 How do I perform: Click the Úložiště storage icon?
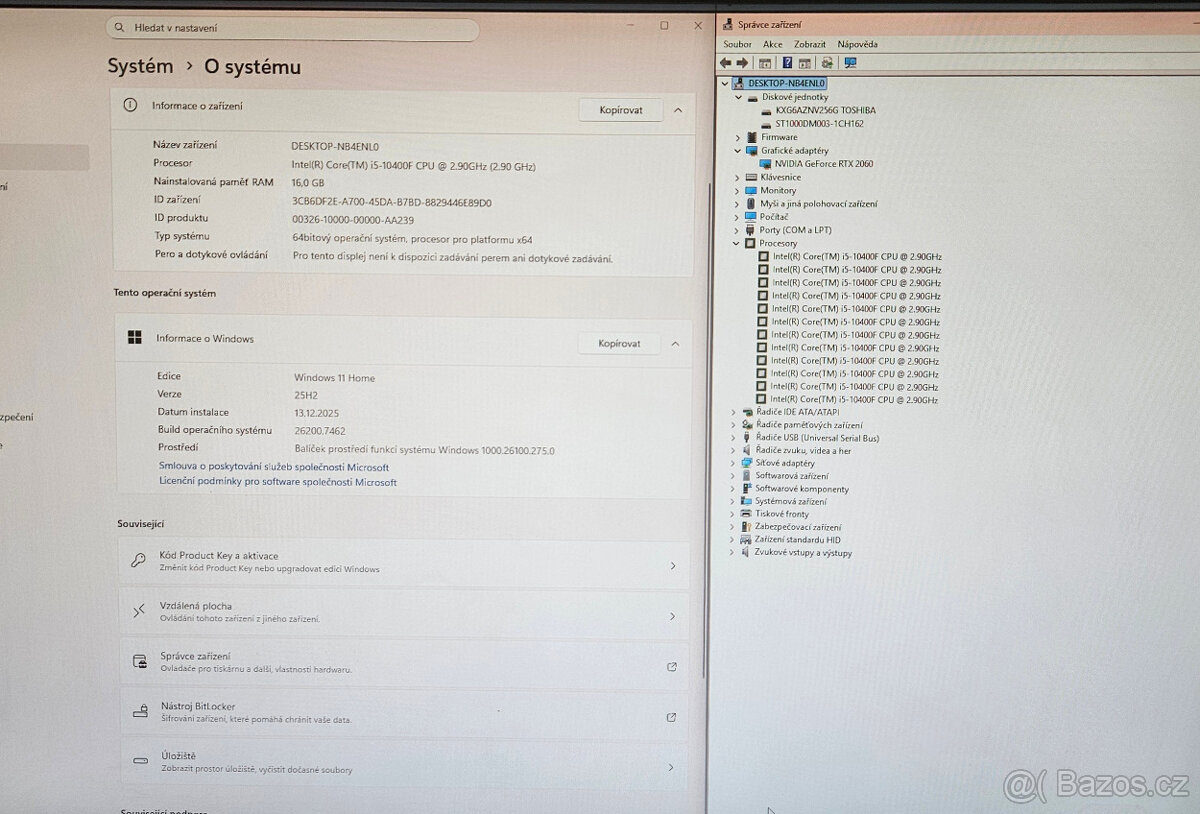(140, 761)
